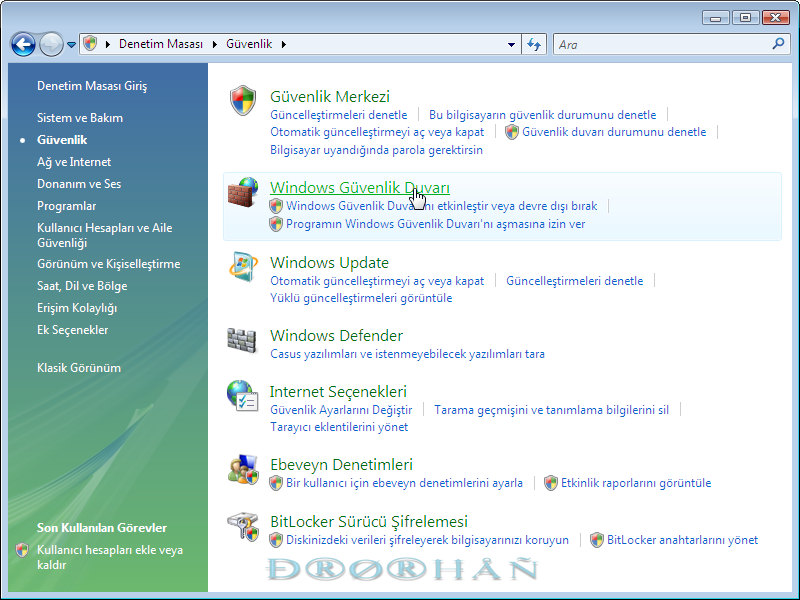Open the Internet Seçenekleri globe icon

[242, 395]
